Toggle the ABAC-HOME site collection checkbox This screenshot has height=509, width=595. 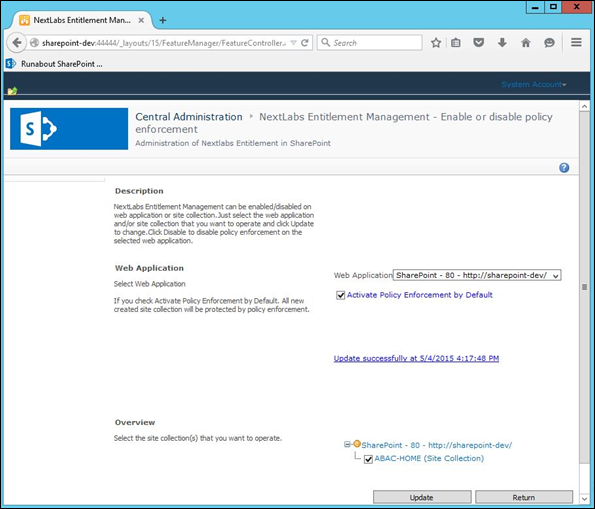click(x=368, y=459)
